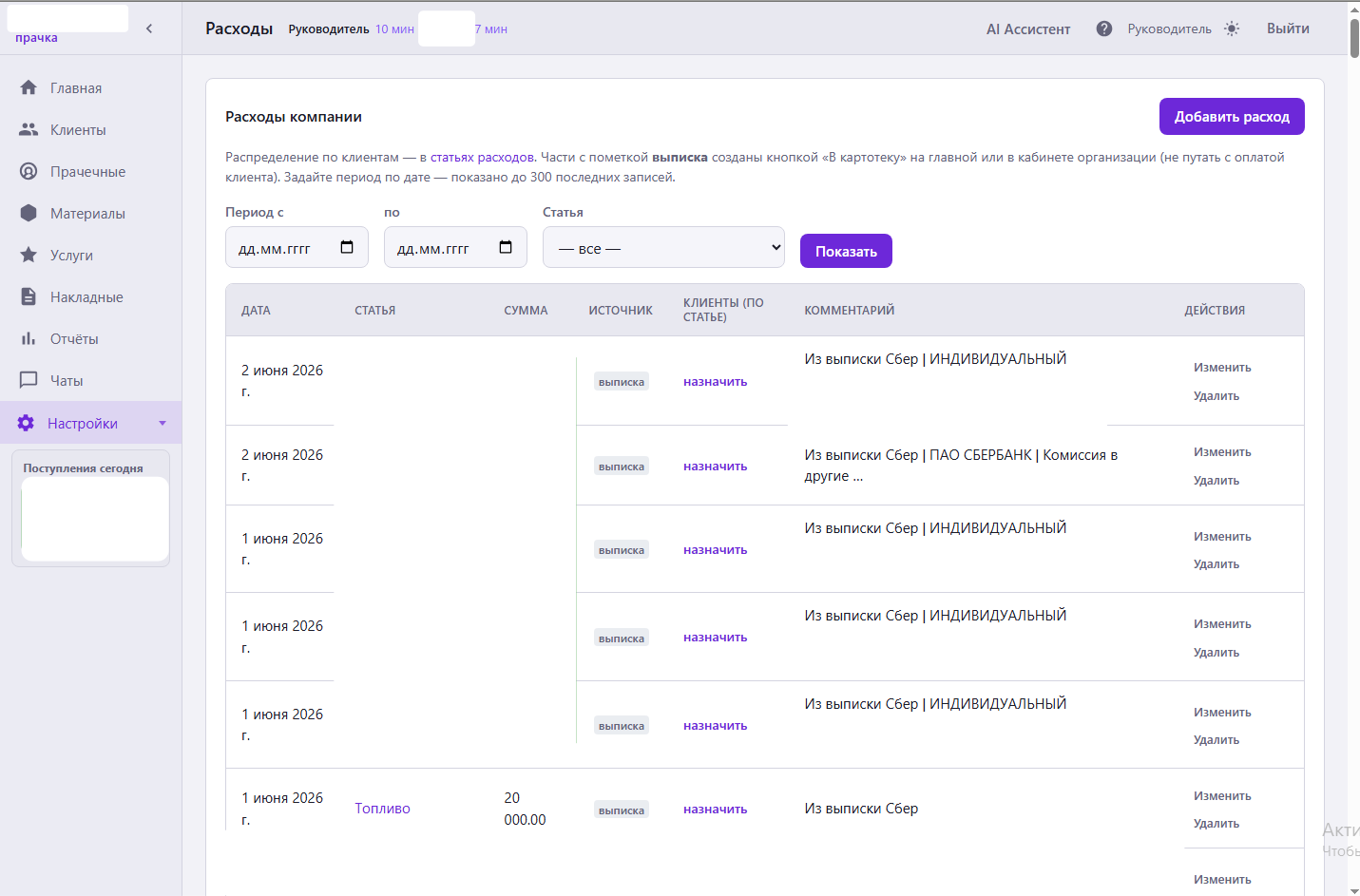Click the page vertical scrollbar
This screenshot has width=1360, height=896.
point(1354,38)
